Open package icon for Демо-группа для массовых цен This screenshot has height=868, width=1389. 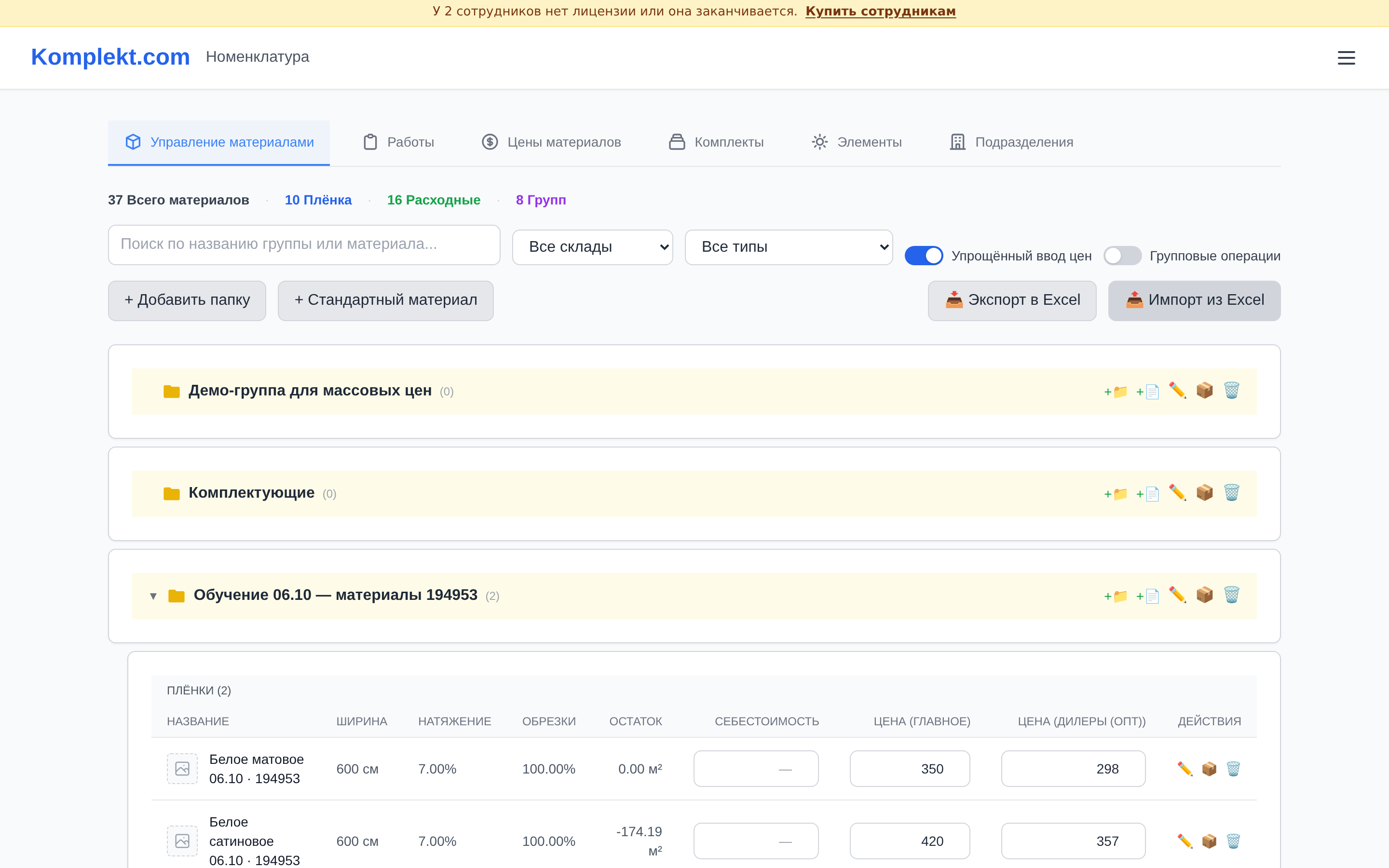[1204, 391]
